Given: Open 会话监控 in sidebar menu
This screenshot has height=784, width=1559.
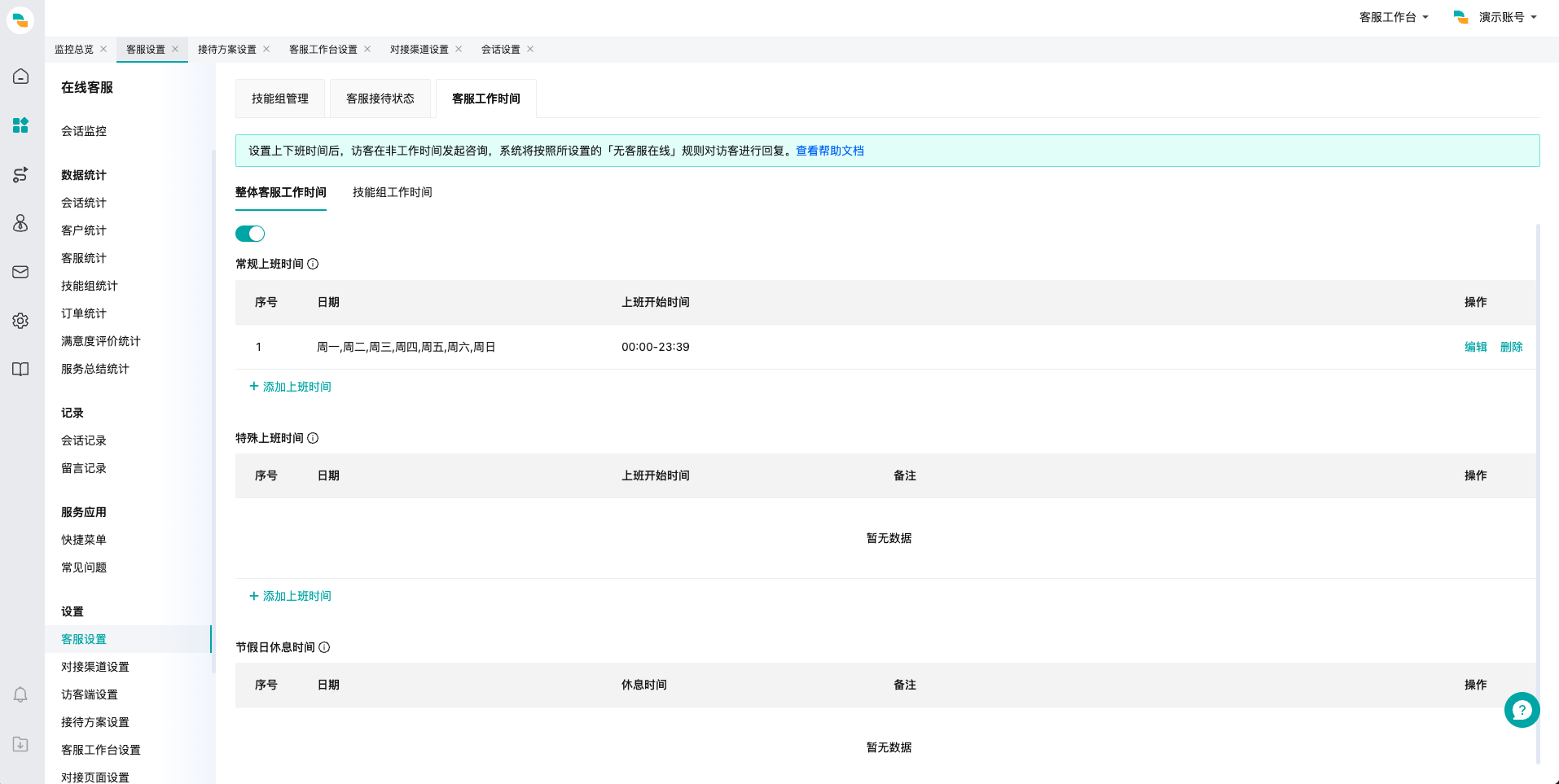Looking at the screenshot, I should coord(84,131).
